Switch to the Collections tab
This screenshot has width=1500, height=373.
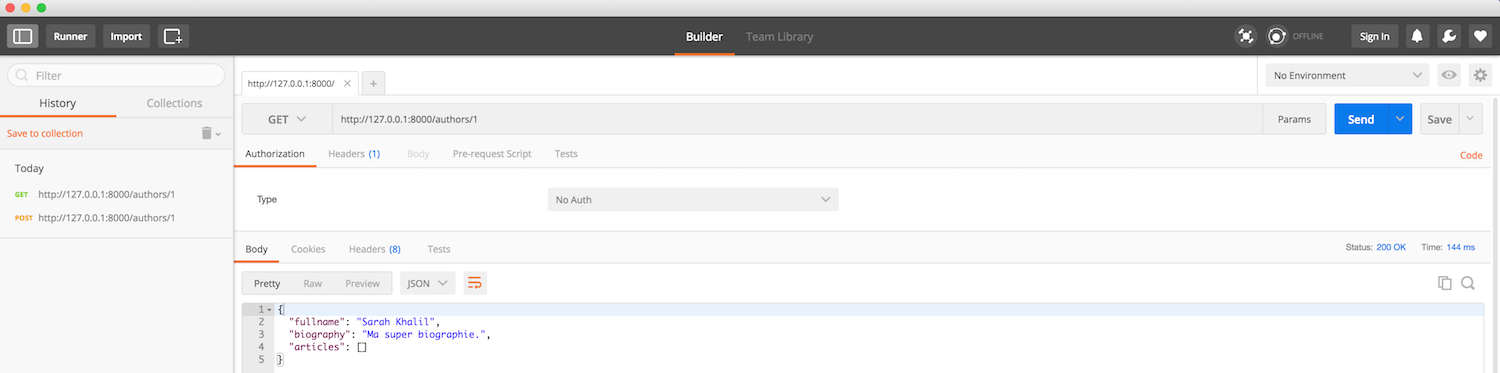tap(174, 103)
